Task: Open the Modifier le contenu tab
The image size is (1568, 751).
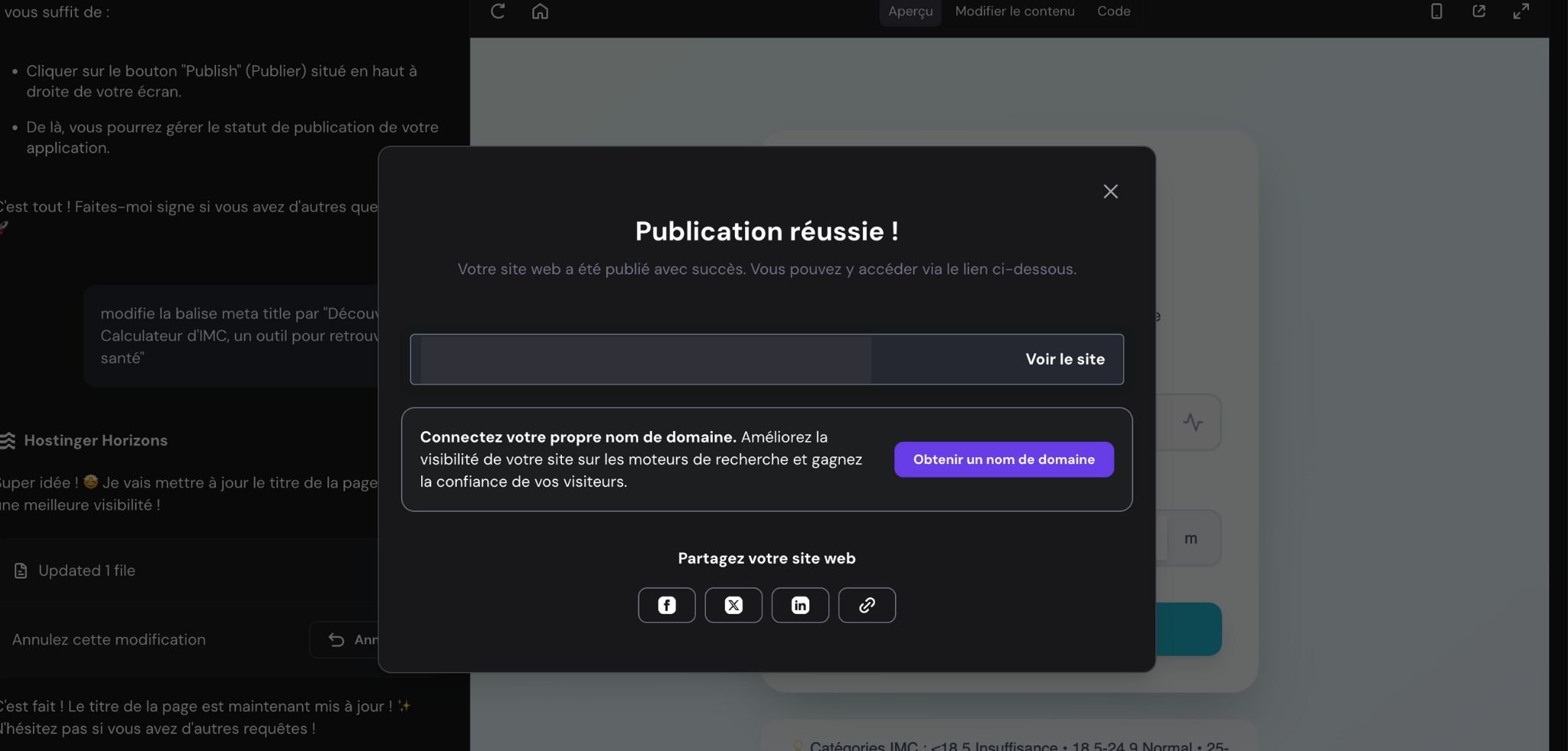Action: [x=1014, y=11]
